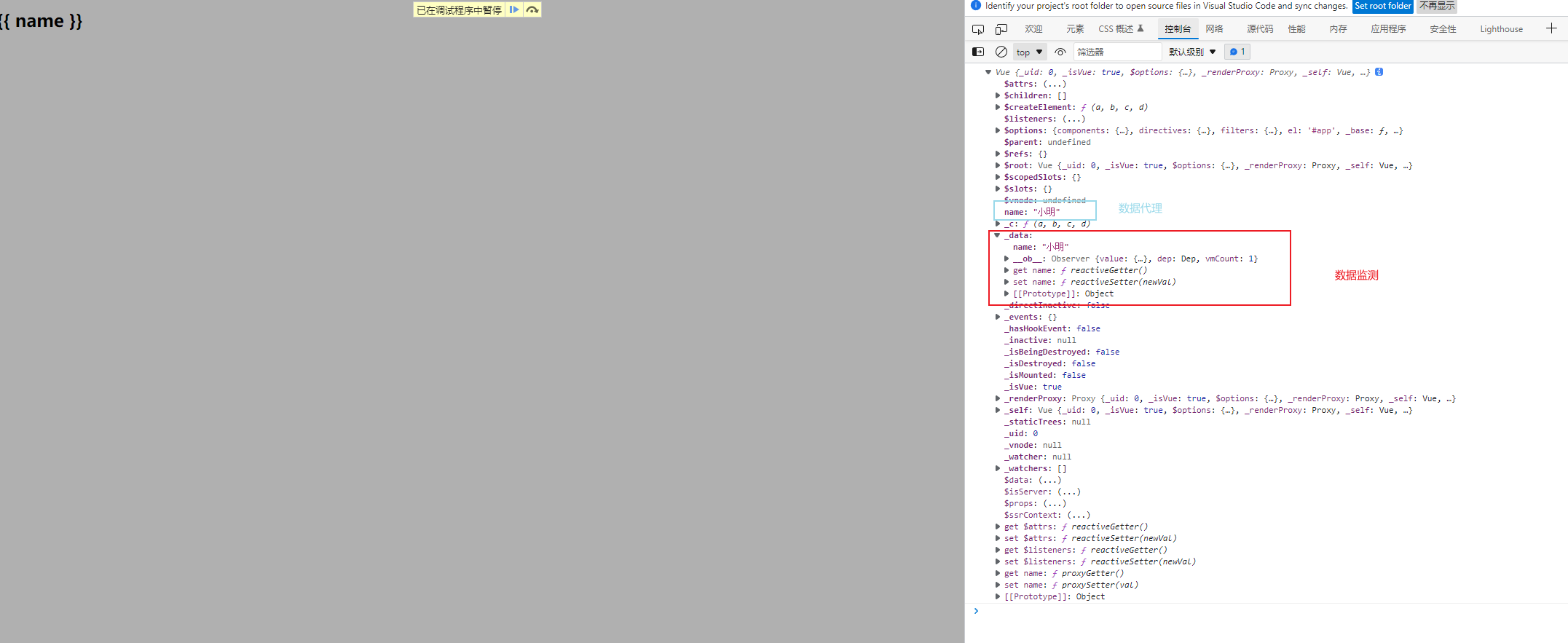
Task: Click the Set root folder button
Action: tap(1382, 6)
